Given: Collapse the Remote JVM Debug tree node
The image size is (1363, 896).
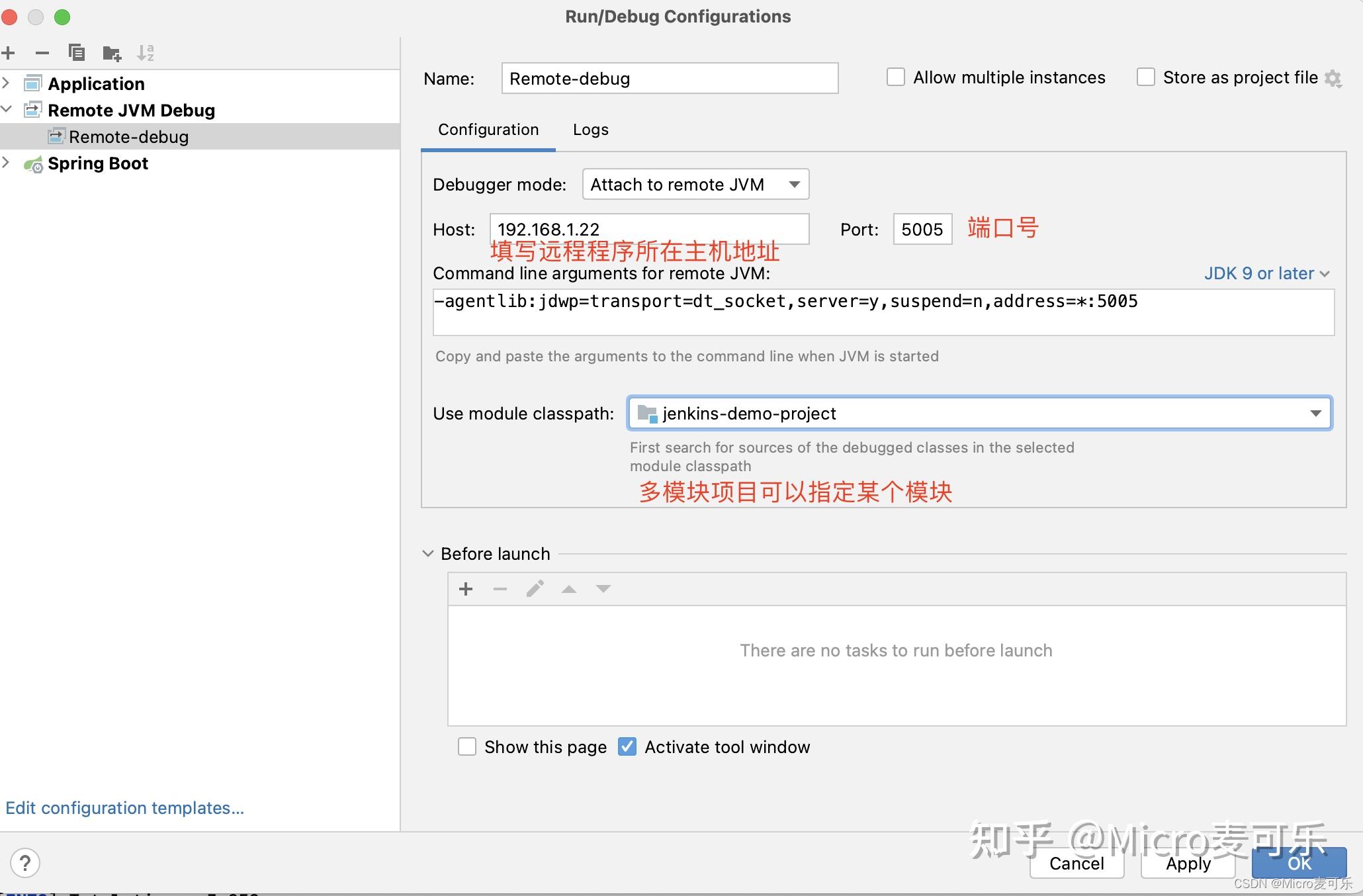Looking at the screenshot, I should click(7, 110).
